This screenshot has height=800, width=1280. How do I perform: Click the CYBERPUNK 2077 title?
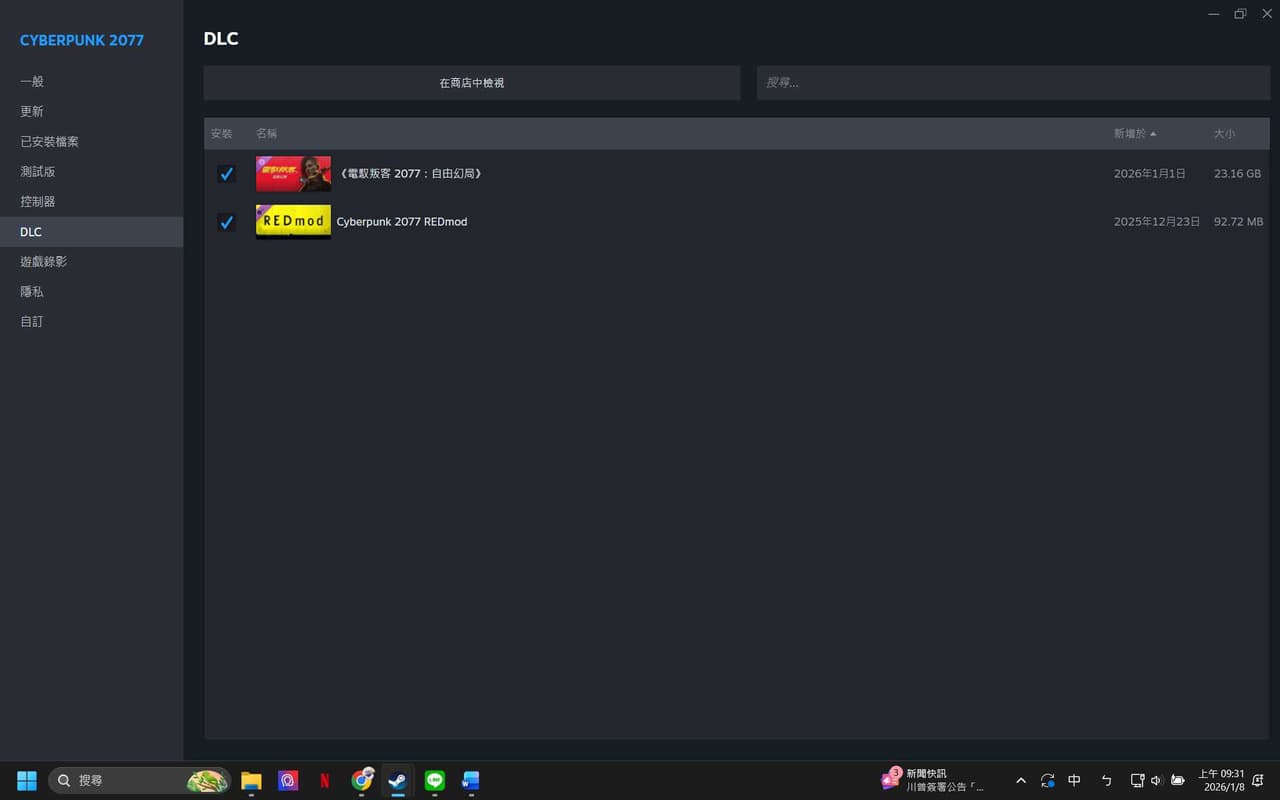(x=82, y=41)
